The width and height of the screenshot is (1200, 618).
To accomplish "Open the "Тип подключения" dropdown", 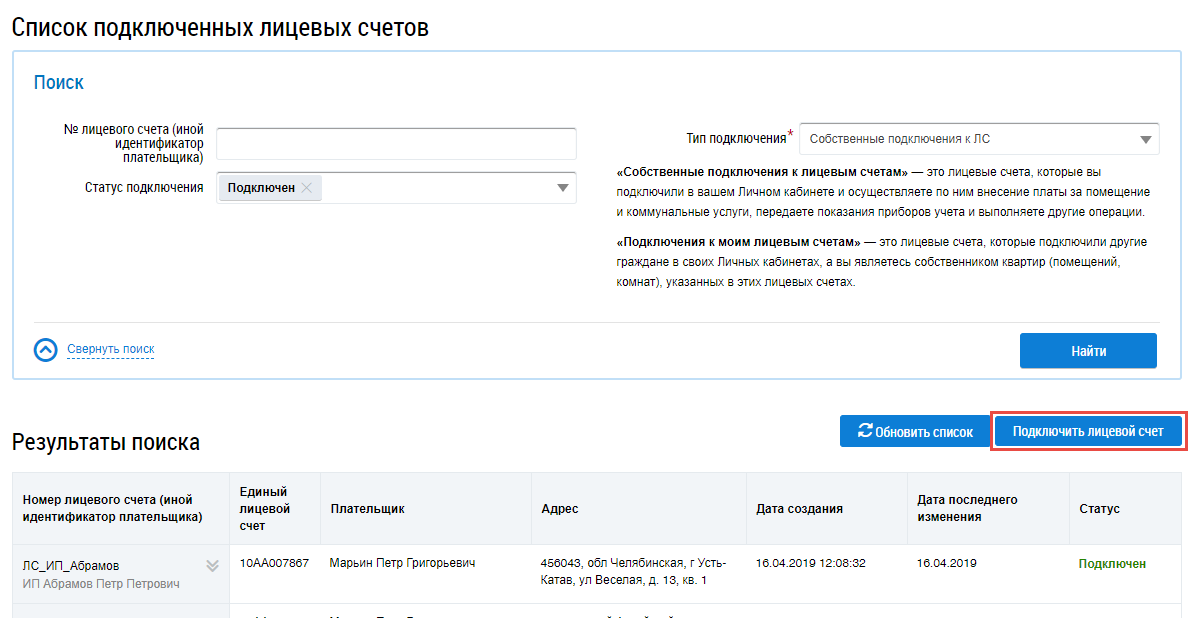I will tap(978, 139).
